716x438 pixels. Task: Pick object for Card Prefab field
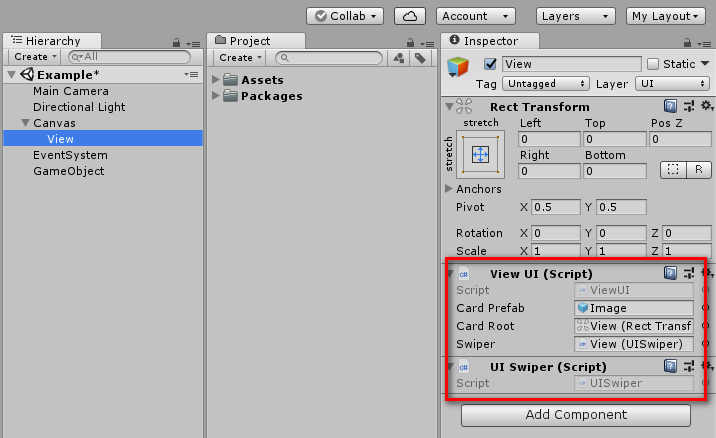pyautogui.click(x=705, y=308)
